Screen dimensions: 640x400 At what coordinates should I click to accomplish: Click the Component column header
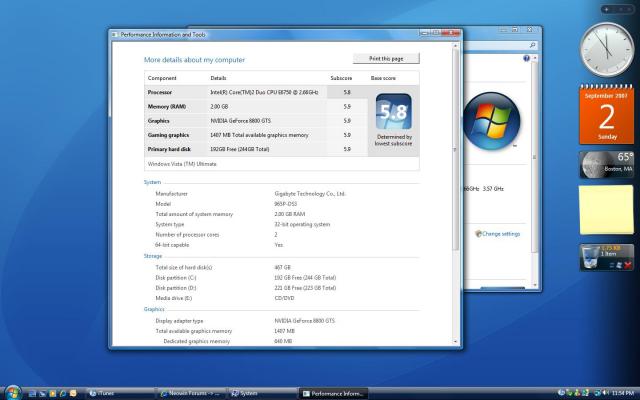[x=162, y=78]
